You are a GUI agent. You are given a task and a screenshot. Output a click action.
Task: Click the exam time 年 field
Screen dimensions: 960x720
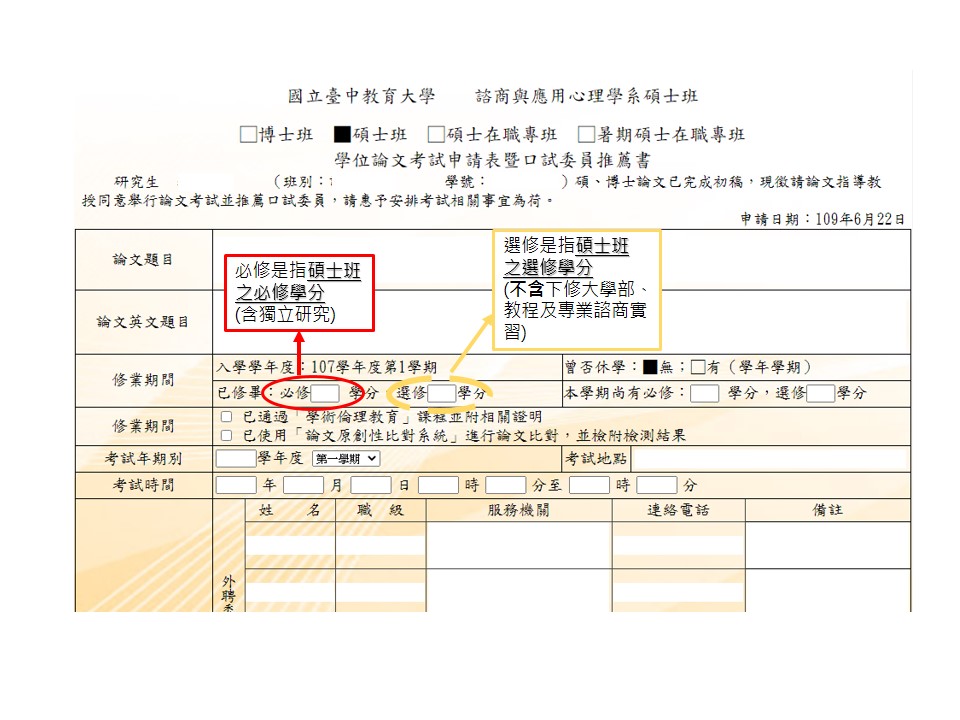click(x=236, y=485)
